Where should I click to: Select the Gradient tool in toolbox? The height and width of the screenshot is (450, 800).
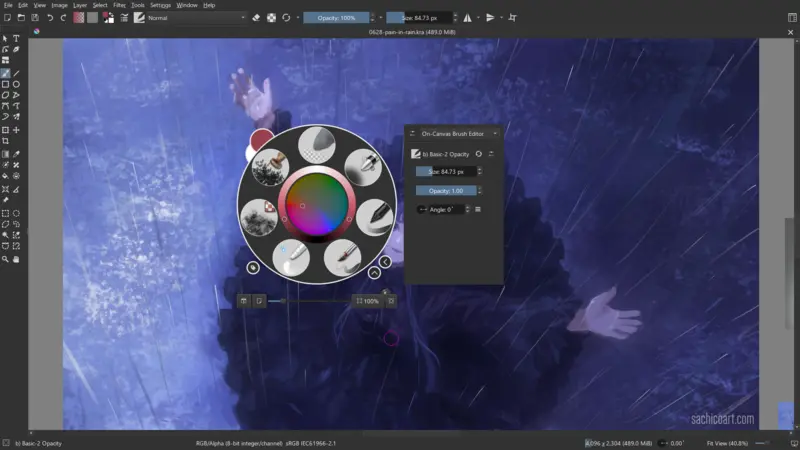[x=6, y=154]
